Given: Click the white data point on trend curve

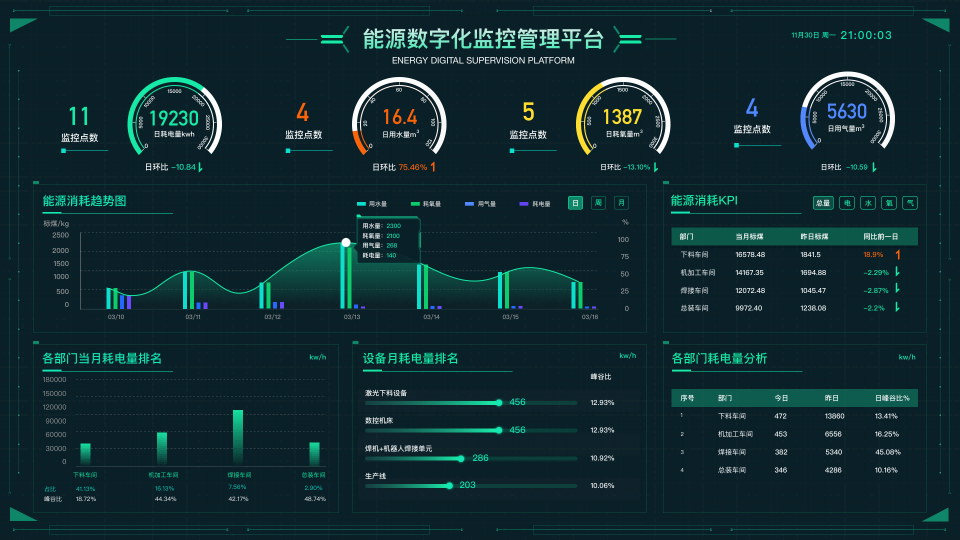Looking at the screenshot, I should point(346,242).
